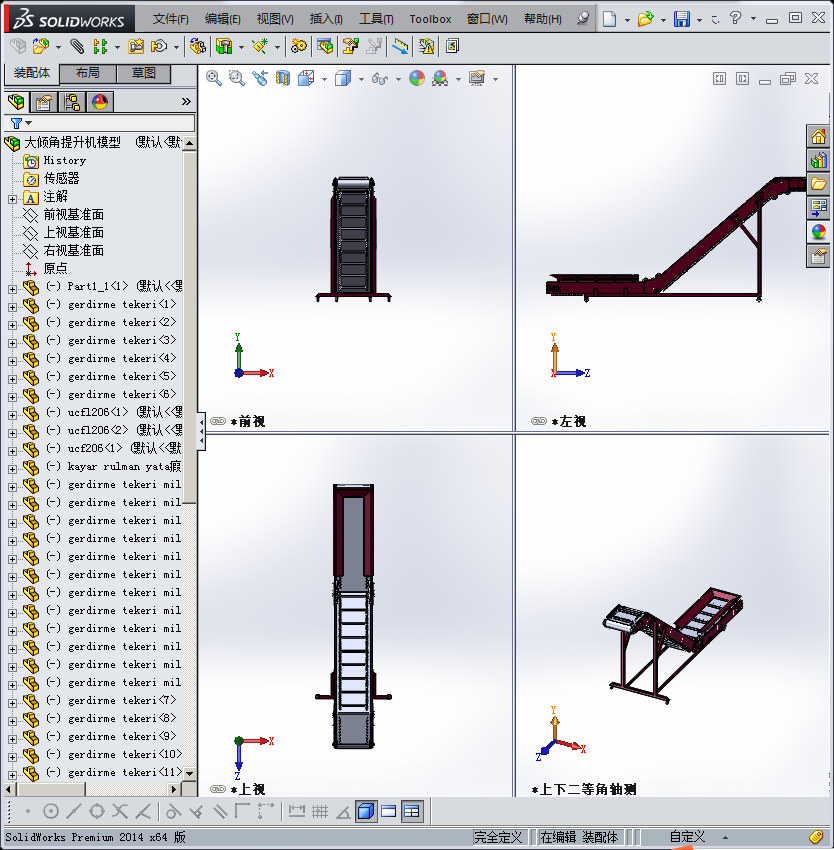Open the Linear Component Pattern tool
Viewport: 834px width, 850px height.
point(100,47)
